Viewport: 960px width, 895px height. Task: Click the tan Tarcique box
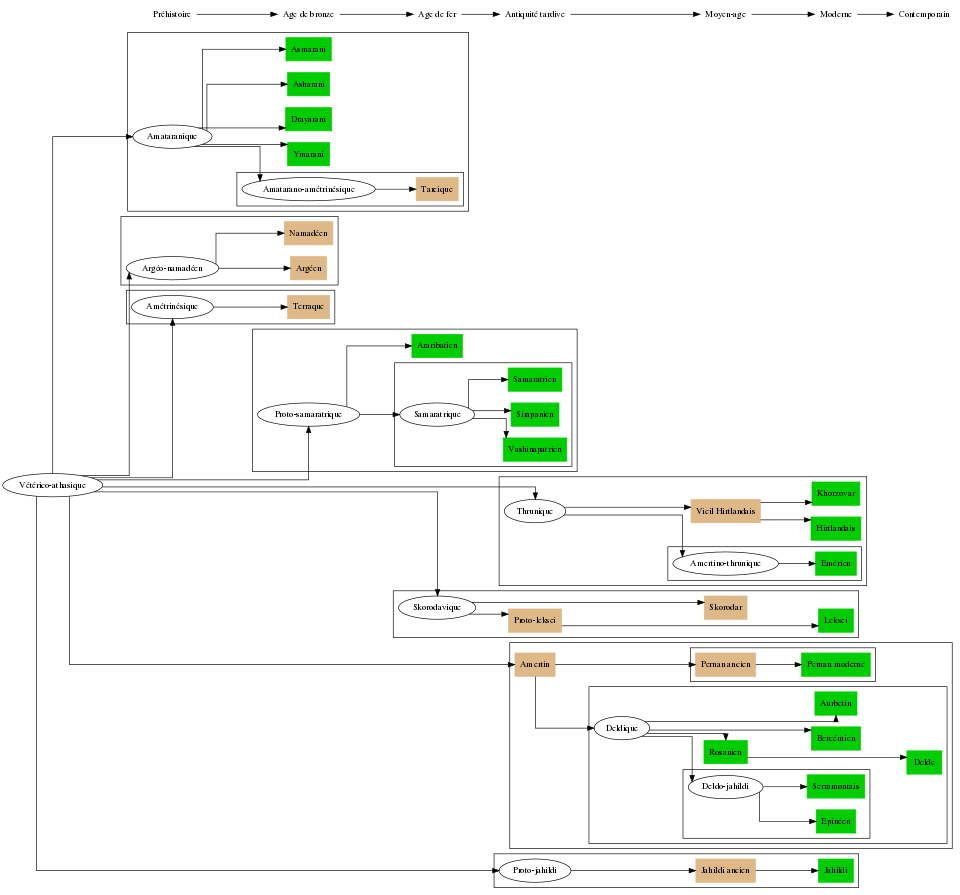click(437, 189)
